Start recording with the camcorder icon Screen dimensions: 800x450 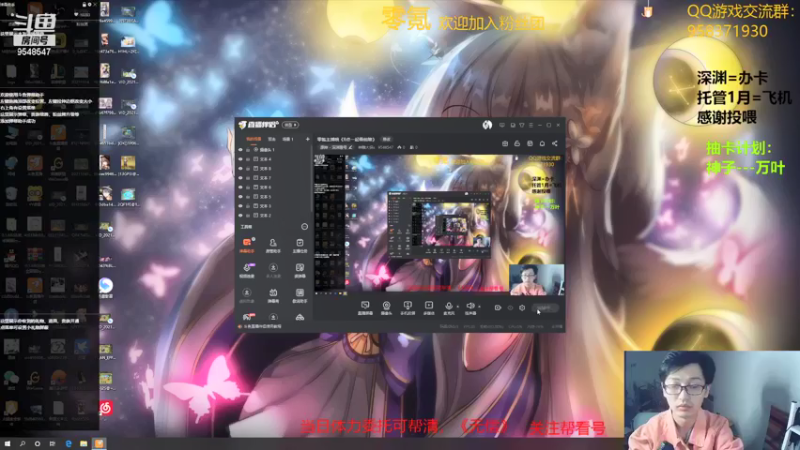pos(498,308)
